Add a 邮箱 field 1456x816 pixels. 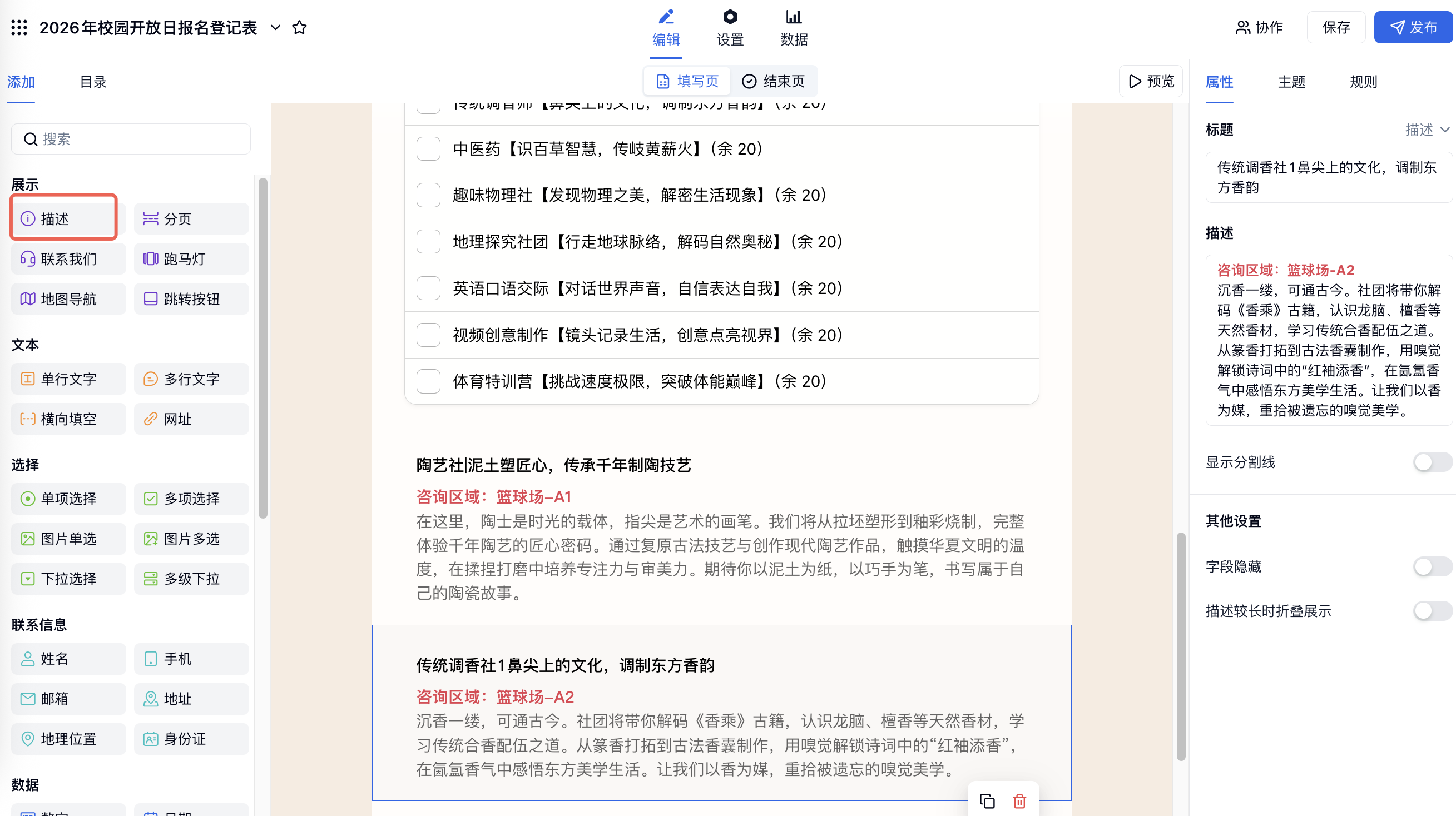(x=68, y=699)
